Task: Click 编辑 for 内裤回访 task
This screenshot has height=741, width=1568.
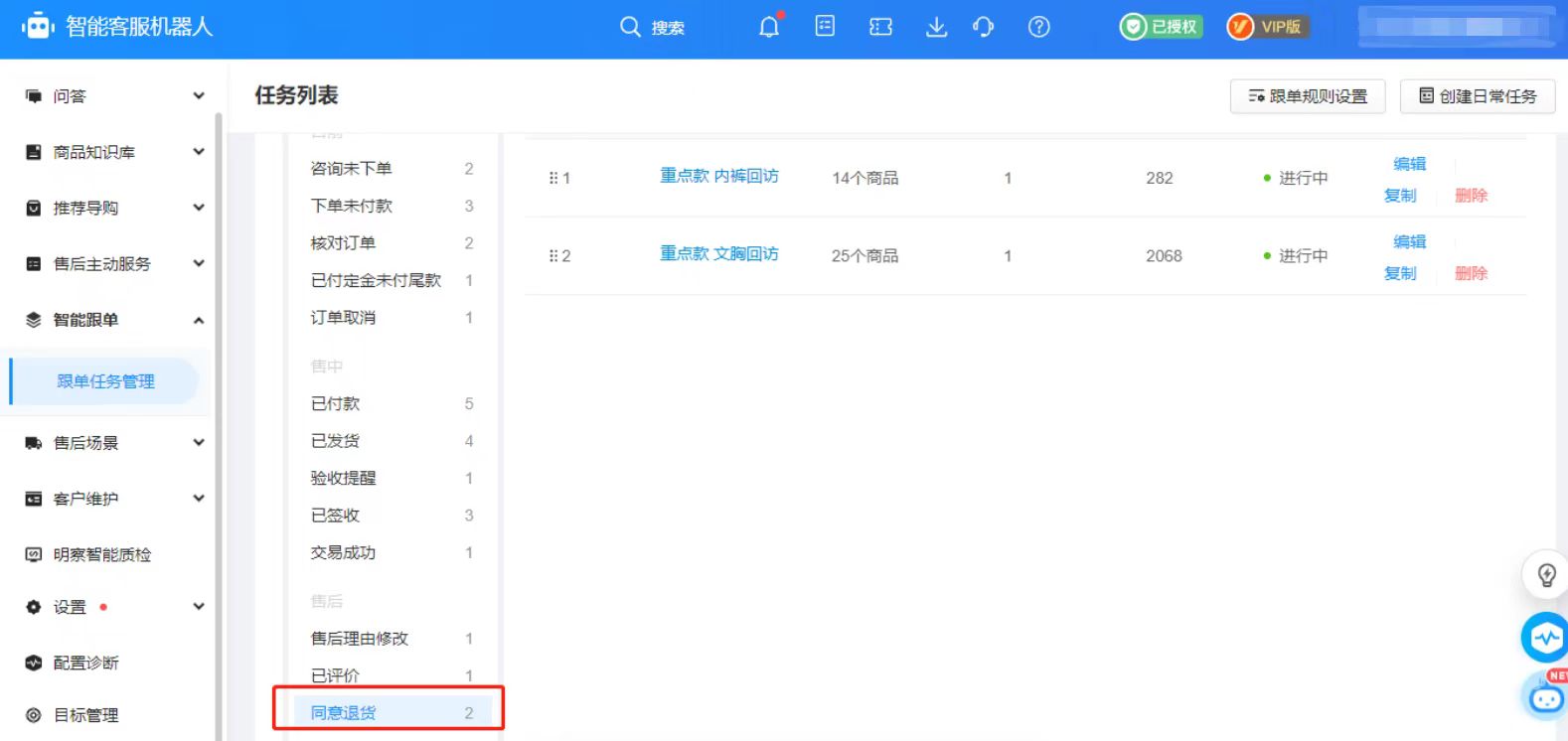Action: coord(1409,164)
